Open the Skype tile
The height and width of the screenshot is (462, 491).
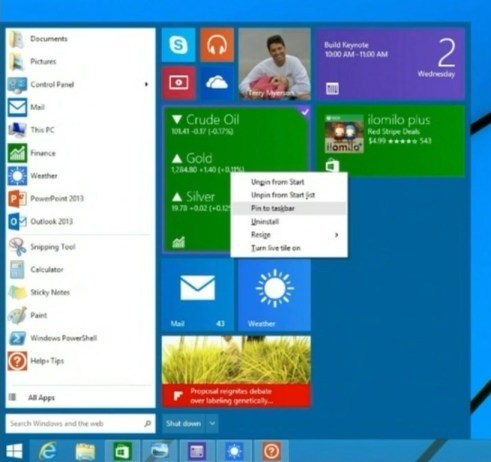(x=178, y=45)
